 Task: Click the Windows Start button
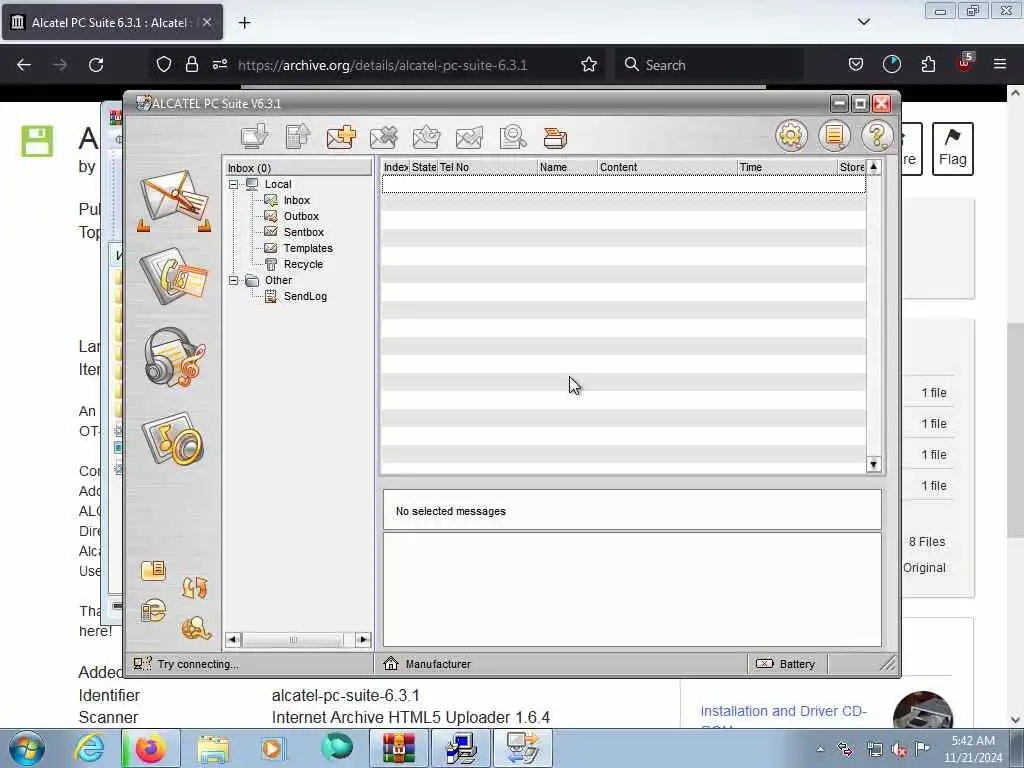tap(27, 748)
